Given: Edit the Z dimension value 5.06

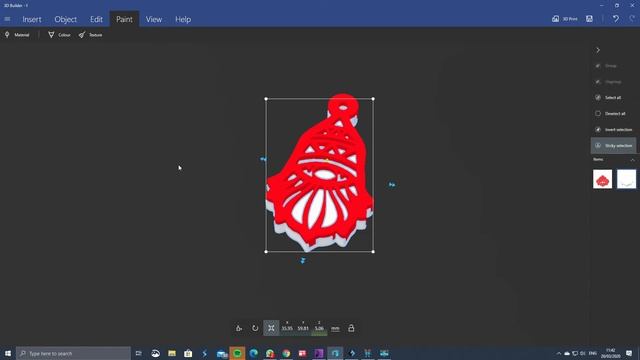Looking at the screenshot, I should coord(319,328).
